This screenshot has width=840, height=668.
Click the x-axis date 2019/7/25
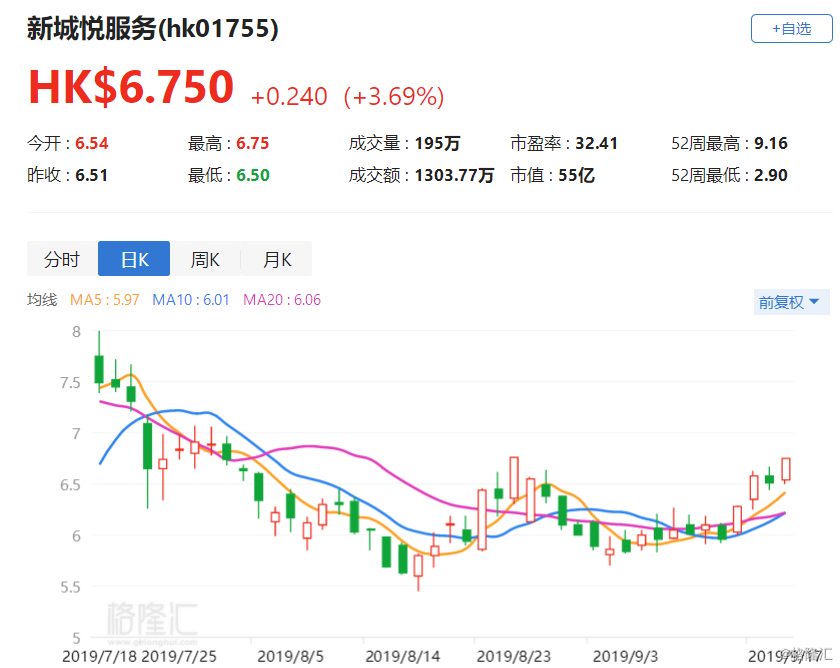click(x=179, y=657)
